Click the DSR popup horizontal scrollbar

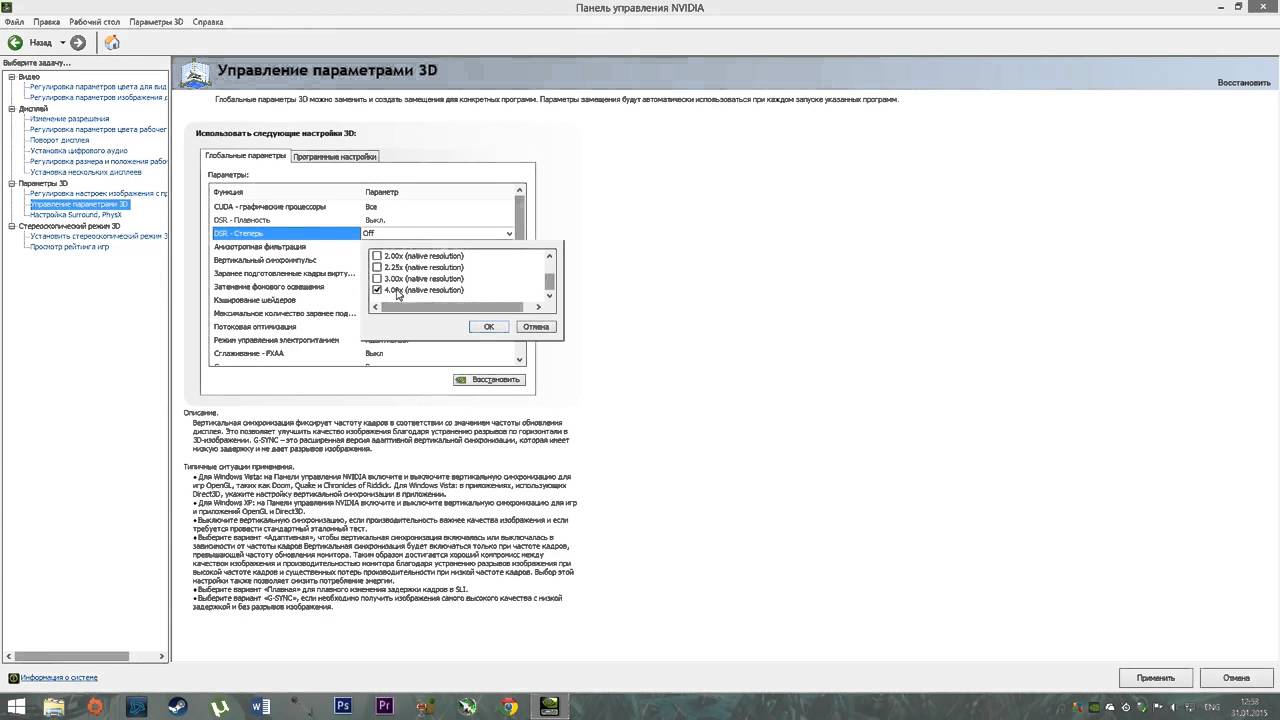click(x=451, y=307)
